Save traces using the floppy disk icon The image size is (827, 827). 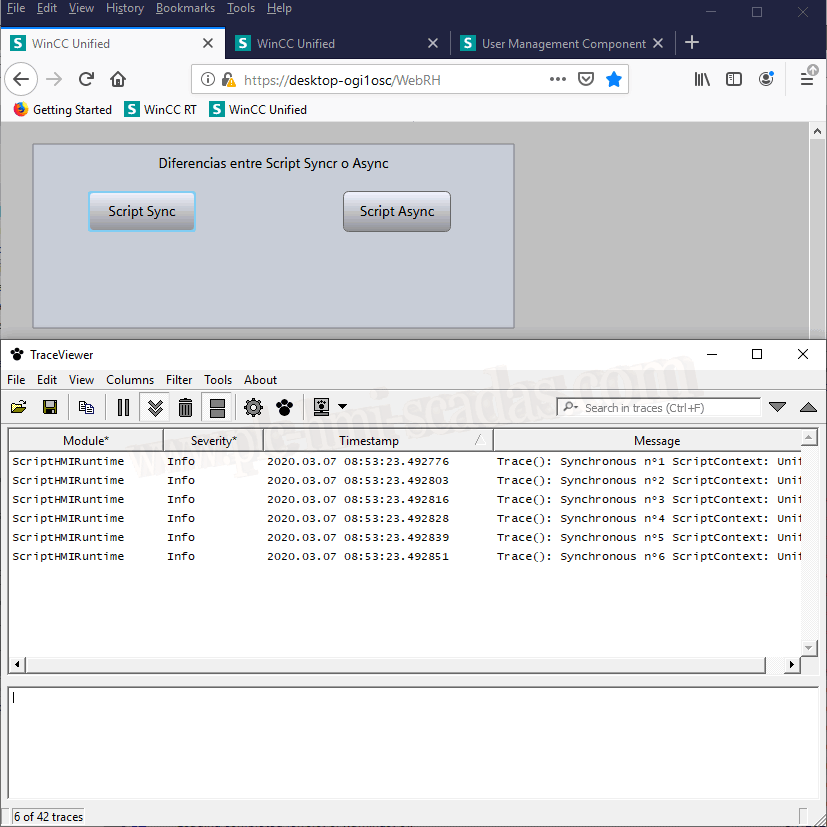click(x=49, y=407)
